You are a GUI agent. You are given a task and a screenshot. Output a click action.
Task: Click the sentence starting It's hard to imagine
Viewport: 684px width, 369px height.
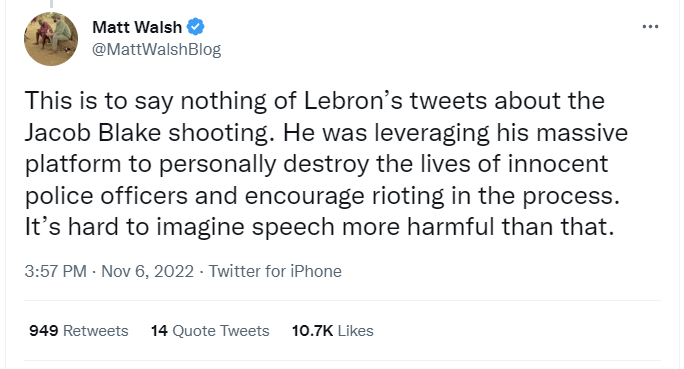point(319,227)
